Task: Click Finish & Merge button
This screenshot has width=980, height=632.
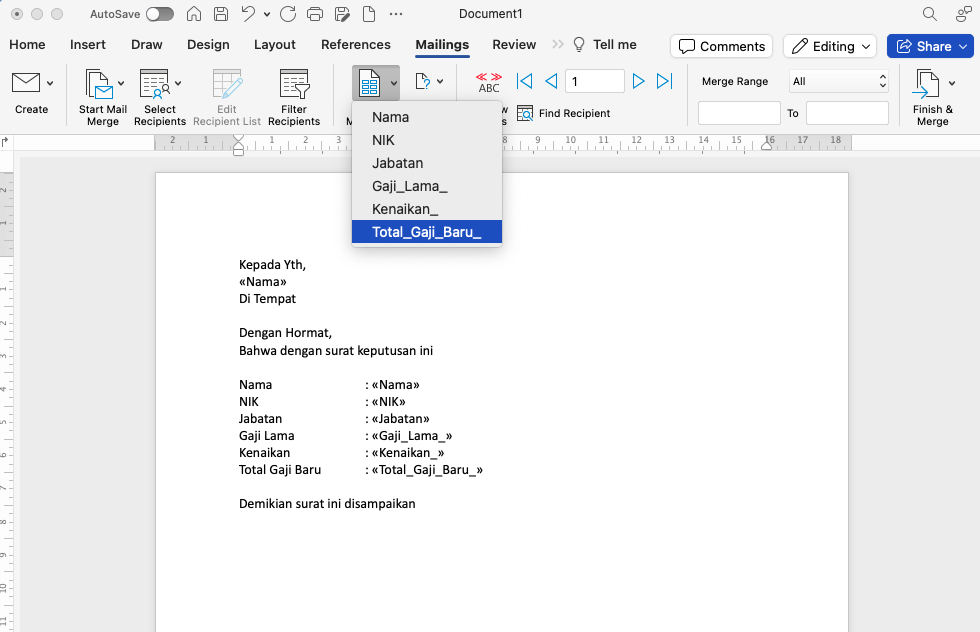Action: click(x=932, y=98)
